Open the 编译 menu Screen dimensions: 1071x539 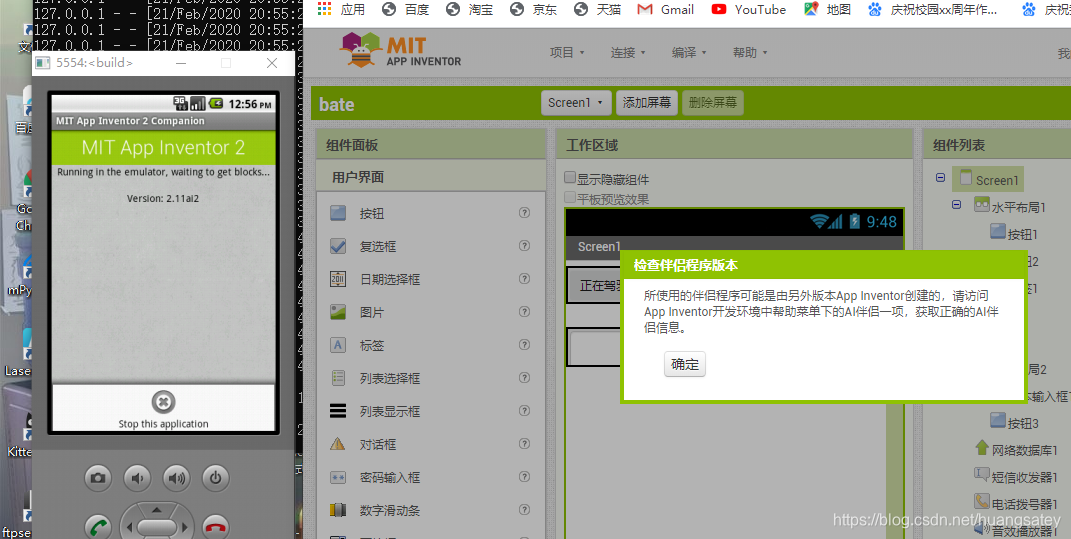click(688, 53)
